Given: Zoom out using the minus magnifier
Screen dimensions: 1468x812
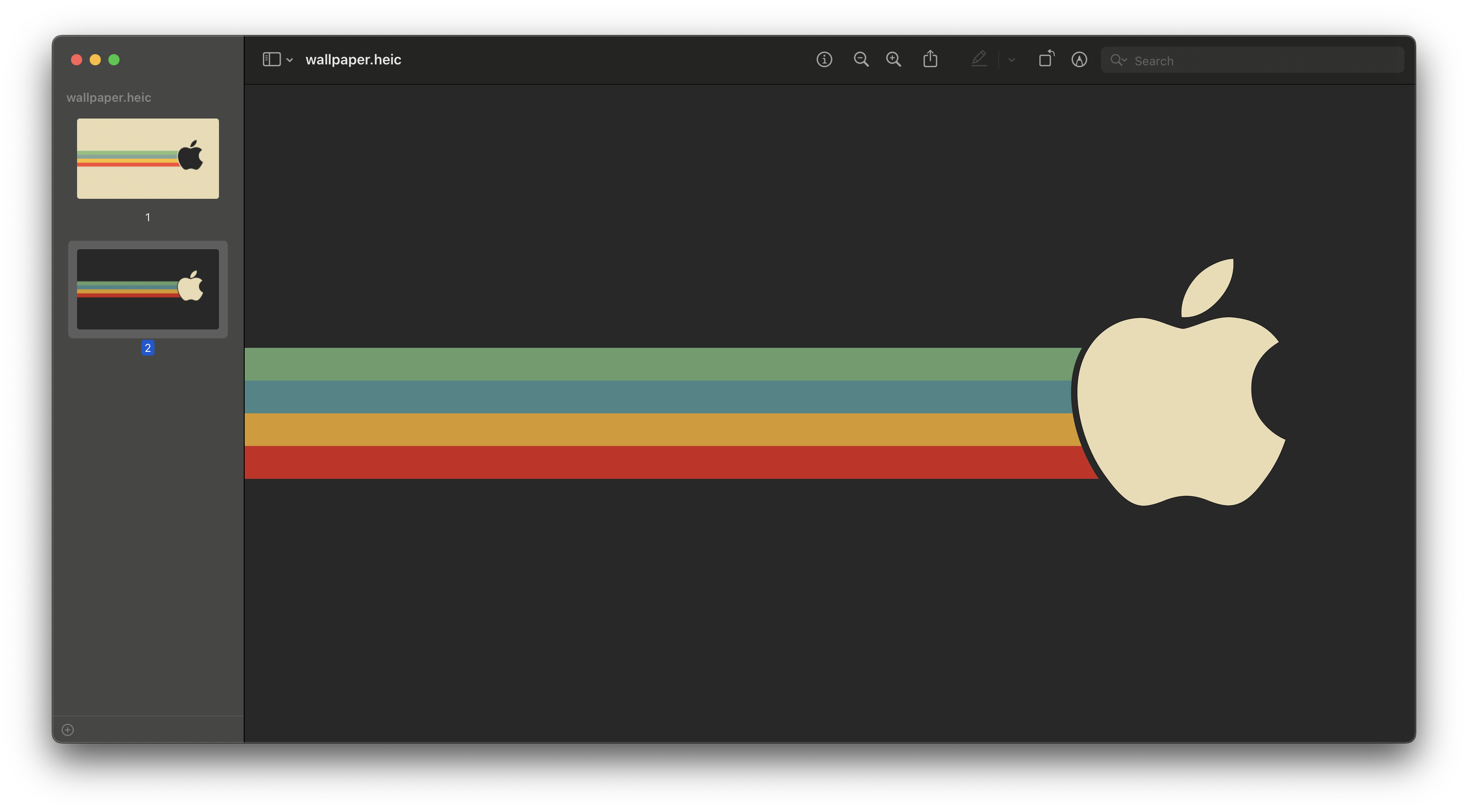Looking at the screenshot, I should coord(861,60).
